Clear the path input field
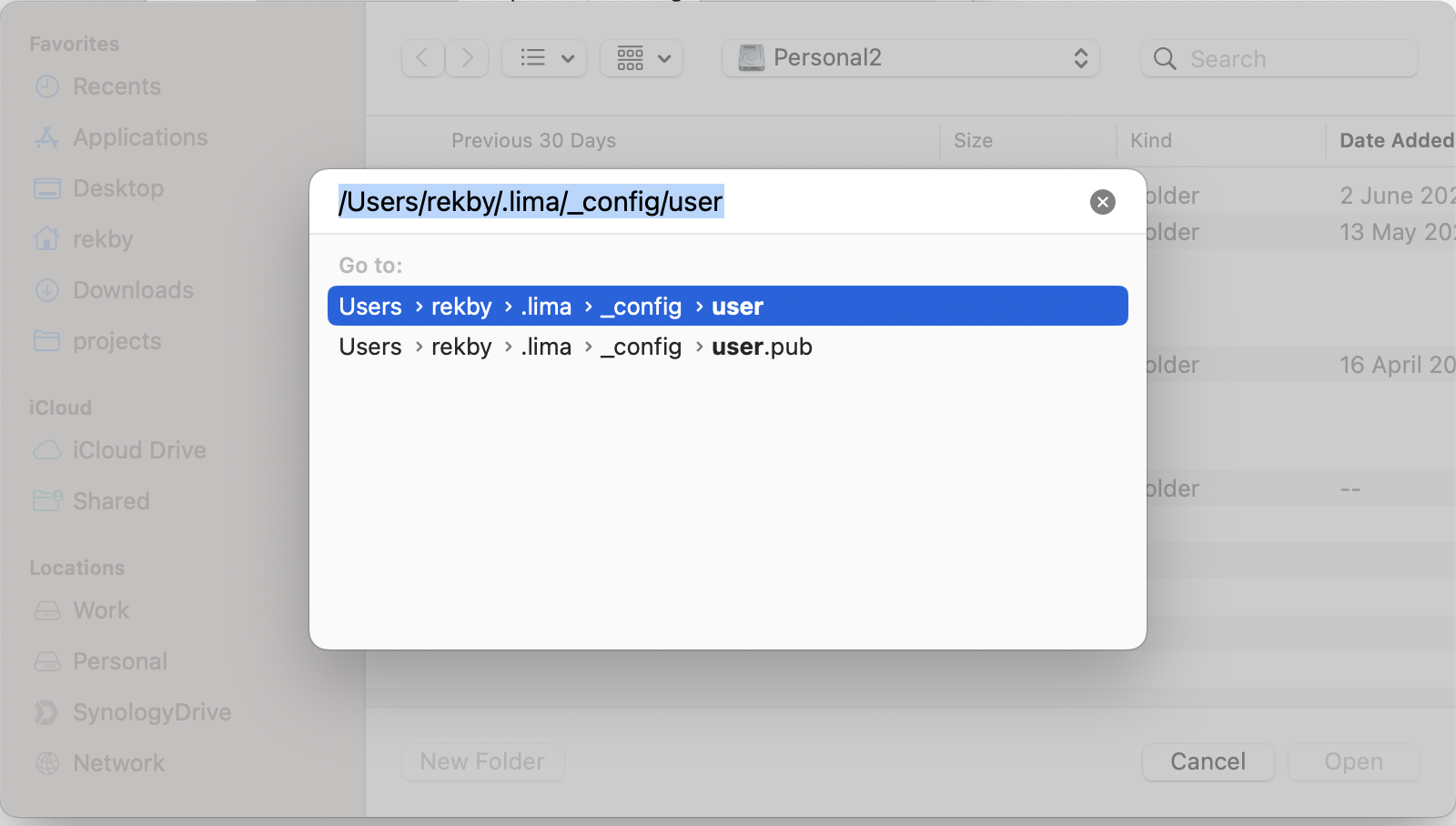1456x826 pixels. tap(1103, 202)
